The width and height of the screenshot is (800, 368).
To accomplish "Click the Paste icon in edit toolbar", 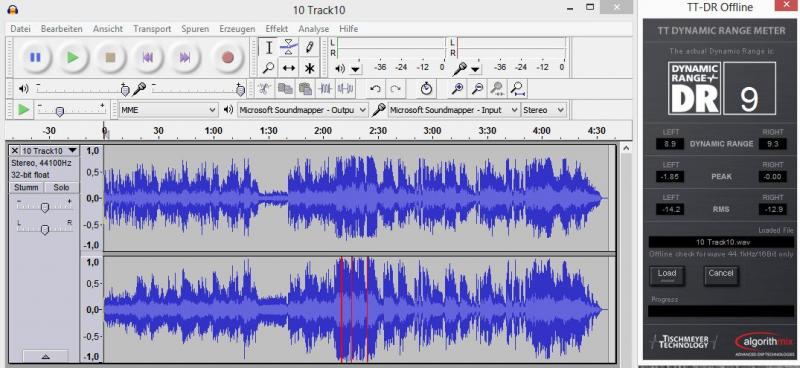I will click(305, 89).
